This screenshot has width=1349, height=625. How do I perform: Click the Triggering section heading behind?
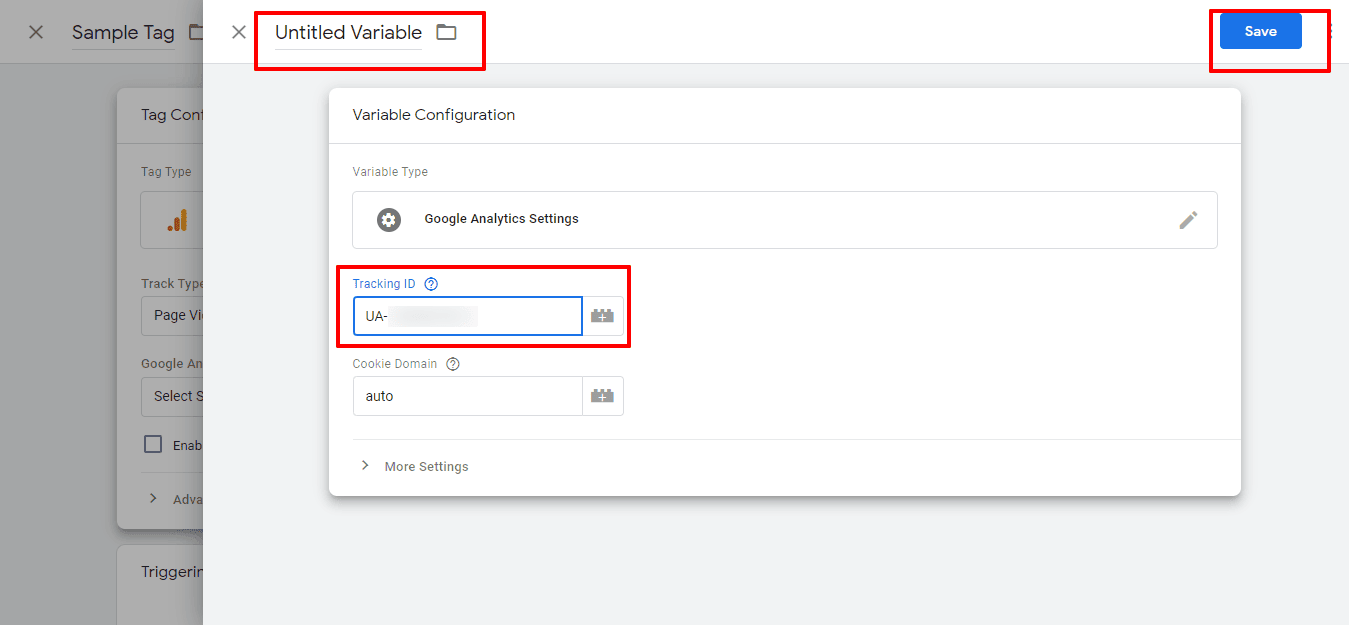click(x=172, y=572)
